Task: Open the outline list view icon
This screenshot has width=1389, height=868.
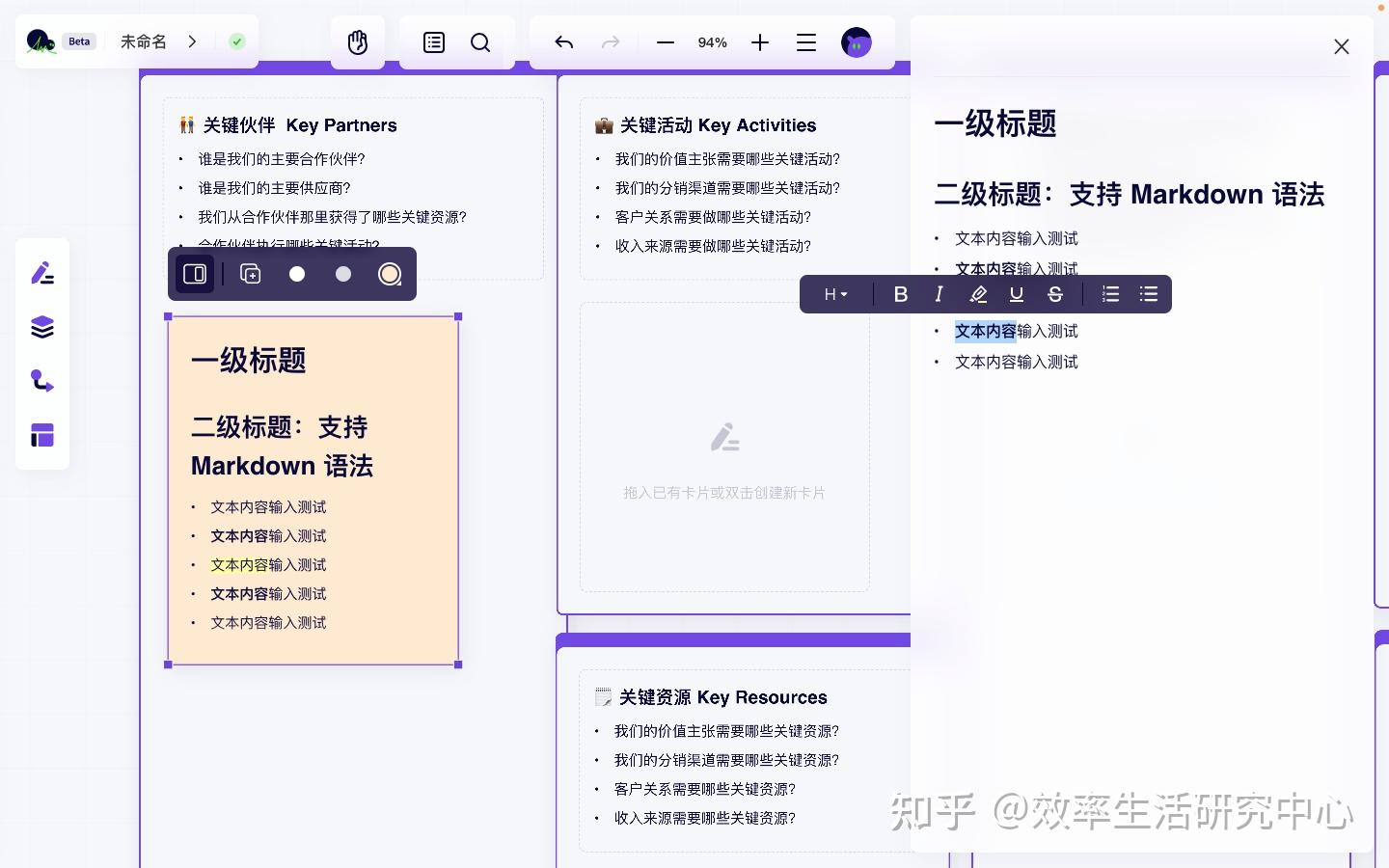Action: (x=433, y=42)
